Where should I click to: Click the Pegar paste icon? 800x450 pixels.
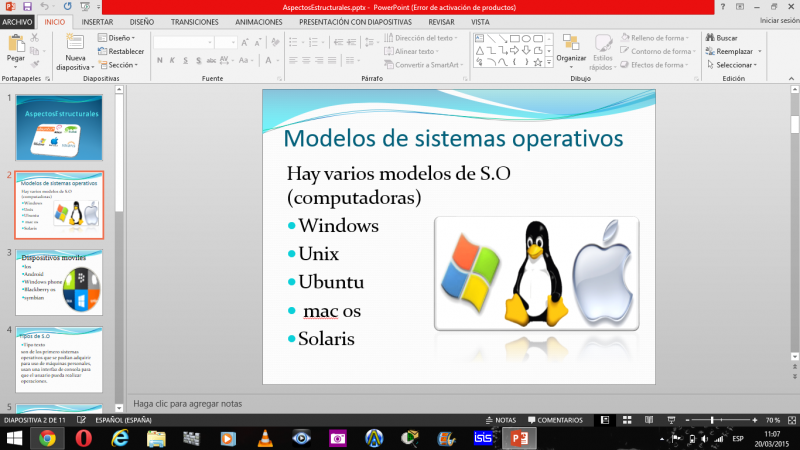(16, 44)
